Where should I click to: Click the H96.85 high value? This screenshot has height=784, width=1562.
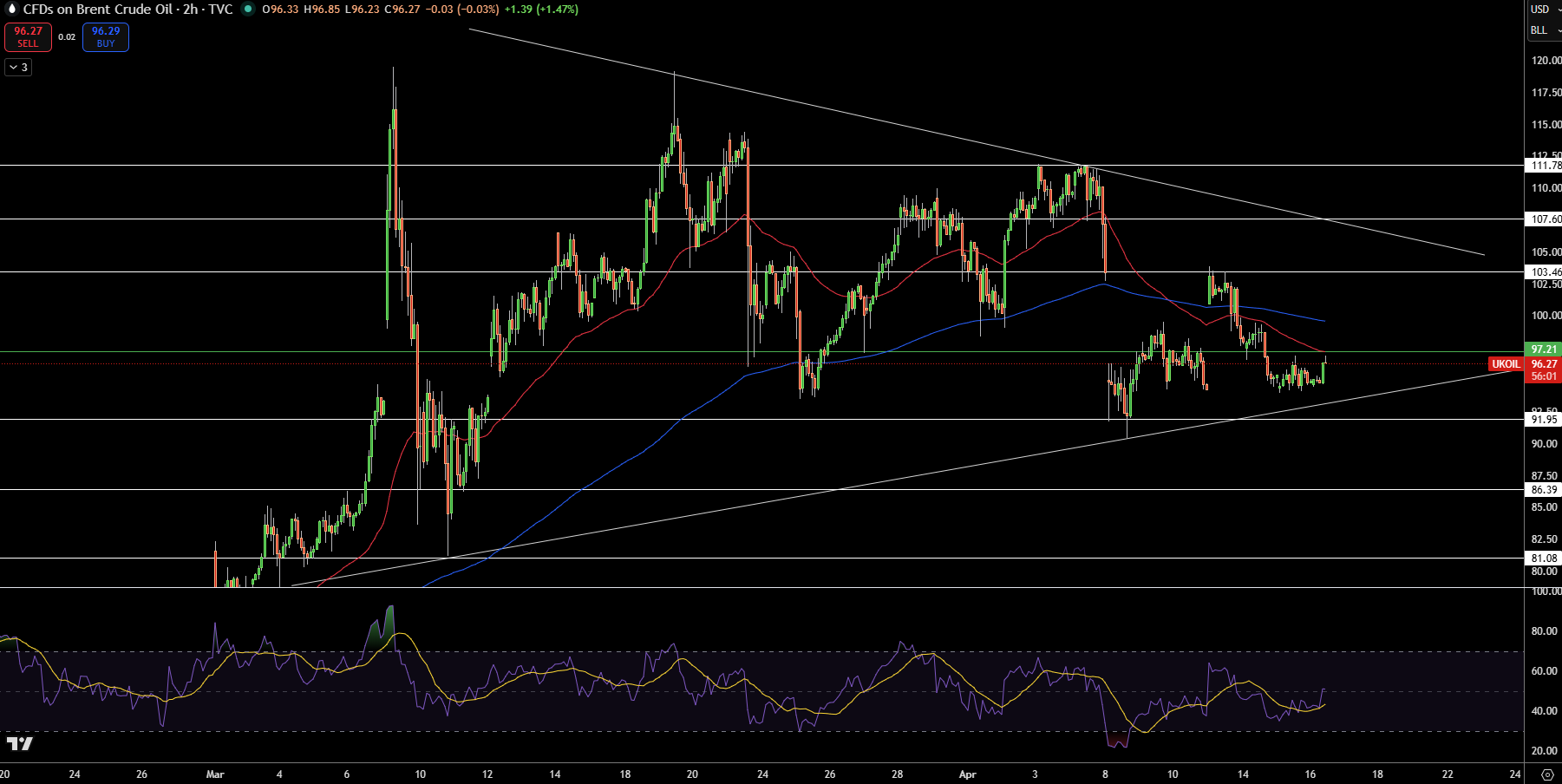click(322, 10)
